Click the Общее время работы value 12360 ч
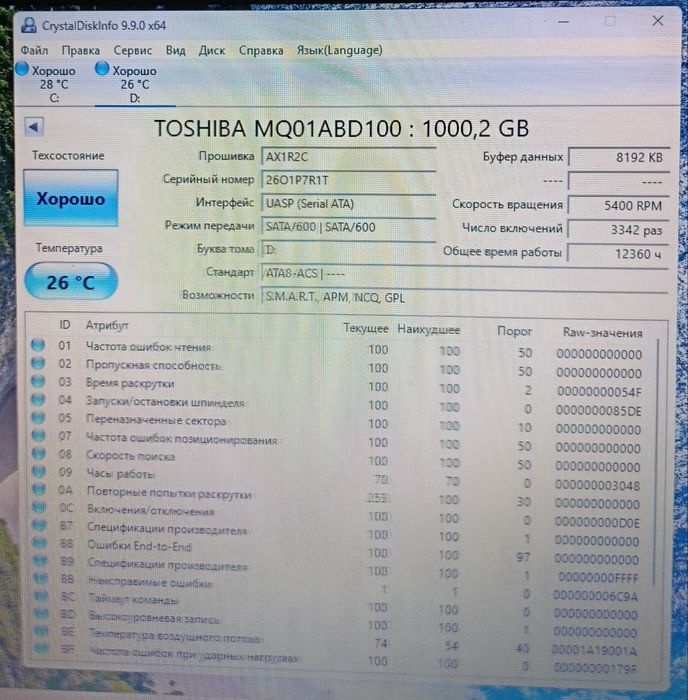The image size is (688, 700). click(x=618, y=254)
